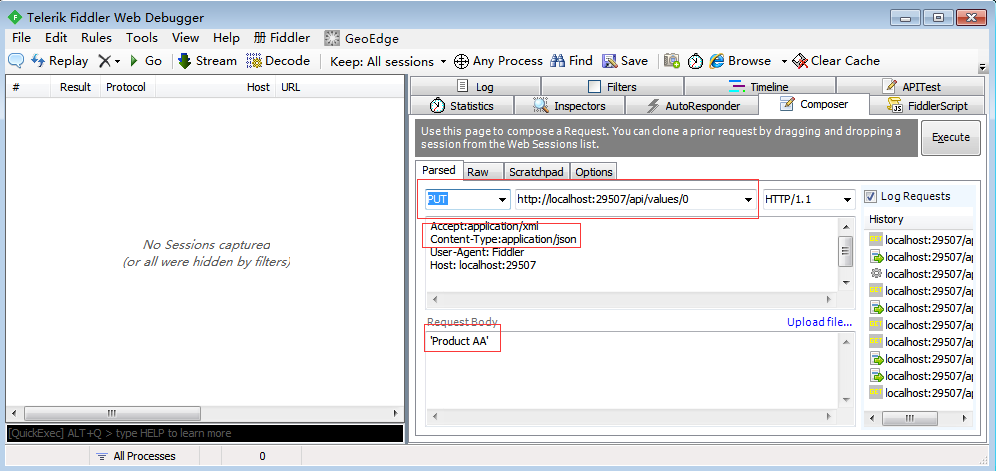Screen dimensions: 996x471
Task: Select the Options sub-tab
Action: 593,172
